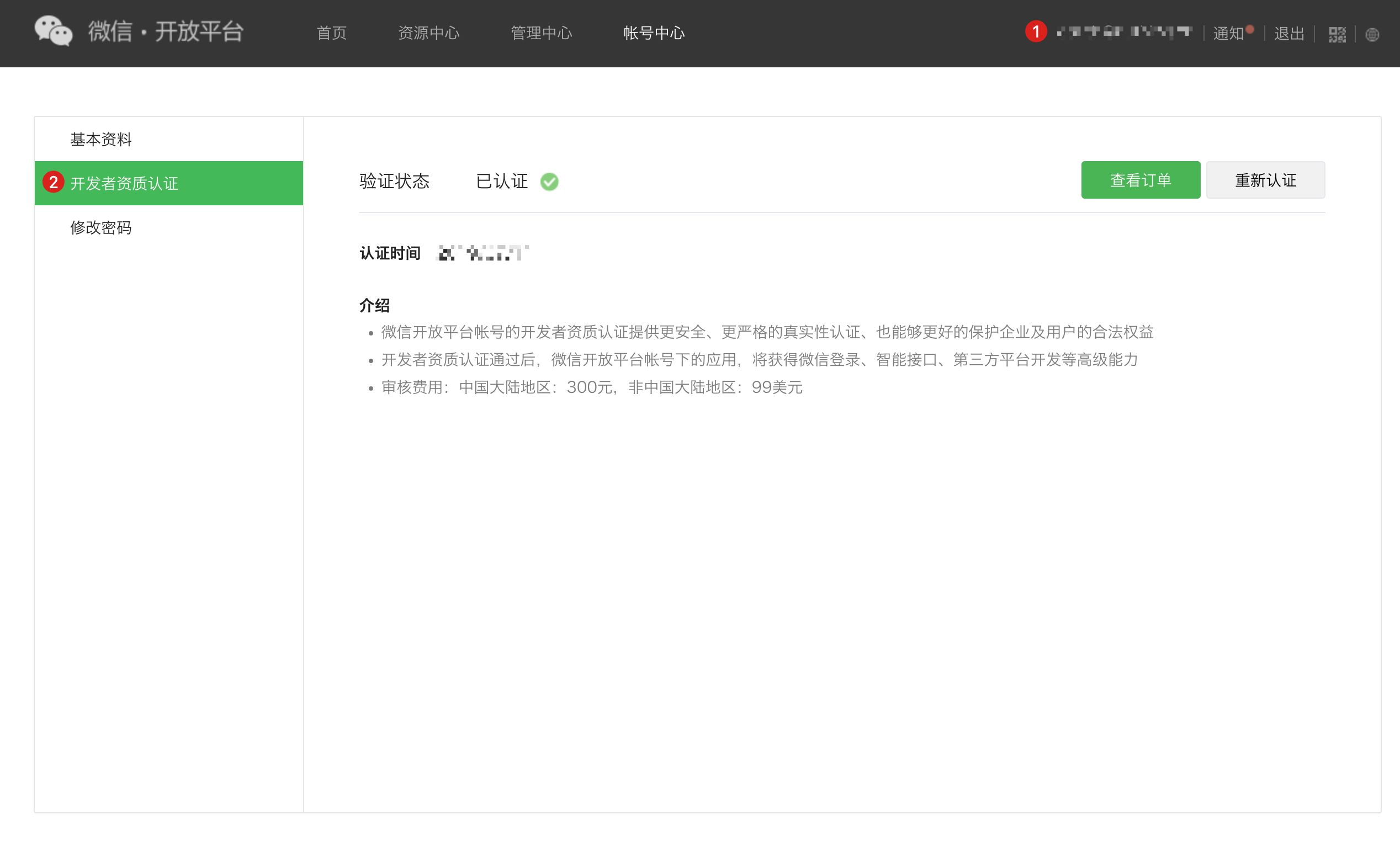Click 退出 to log out

tap(1288, 34)
